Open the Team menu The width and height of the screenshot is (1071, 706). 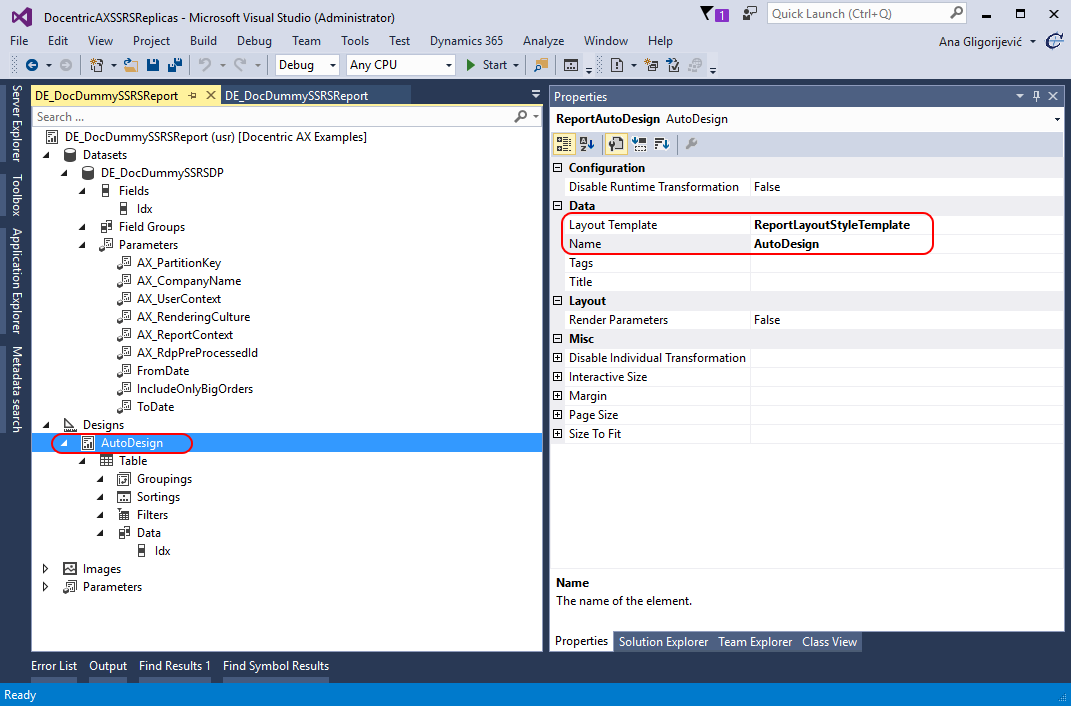pos(306,41)
